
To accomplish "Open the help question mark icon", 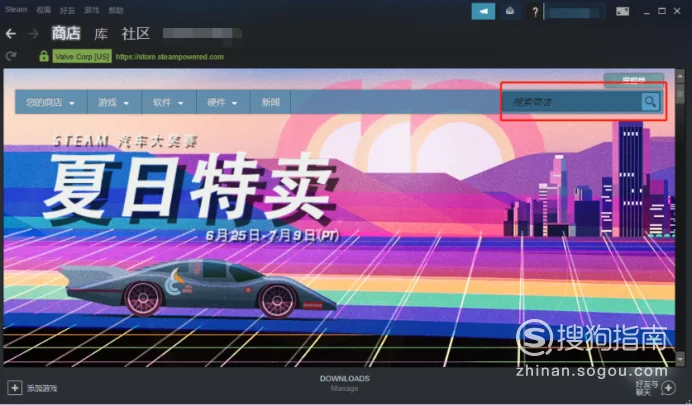I will [535, 11].
